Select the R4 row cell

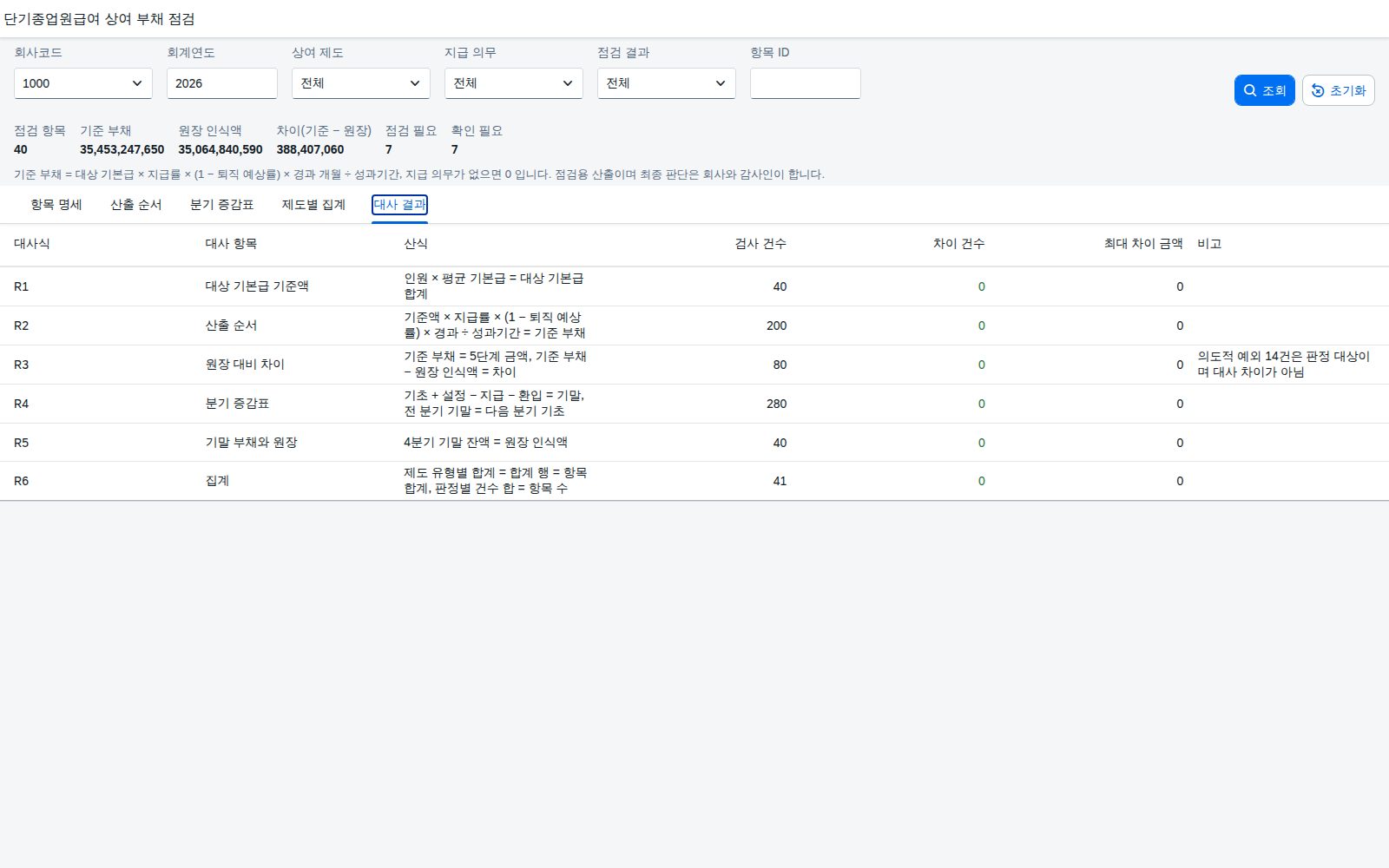(x=22, y=404)
